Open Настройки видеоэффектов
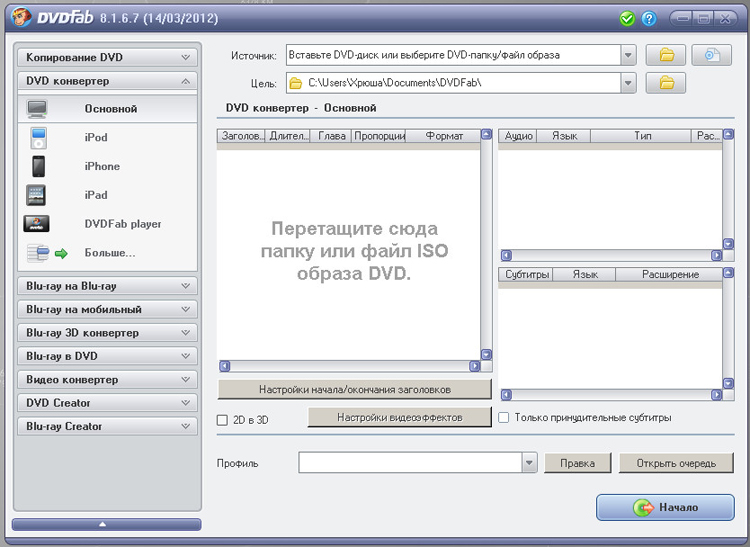The width and height of the screenshot is (750, 547). [x=399, y=417]
